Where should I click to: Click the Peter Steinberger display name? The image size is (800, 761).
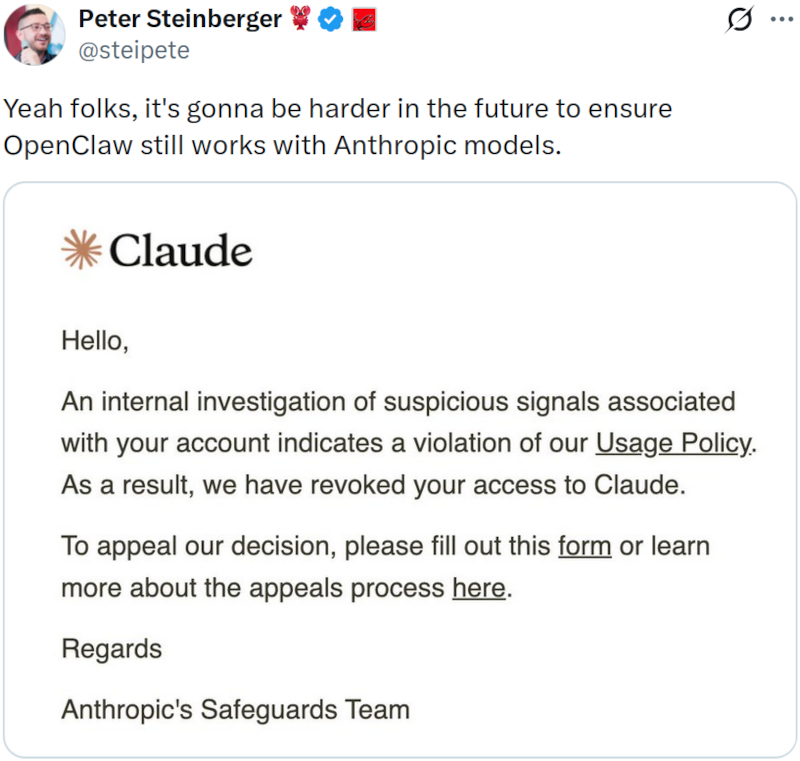click(180, 19)
